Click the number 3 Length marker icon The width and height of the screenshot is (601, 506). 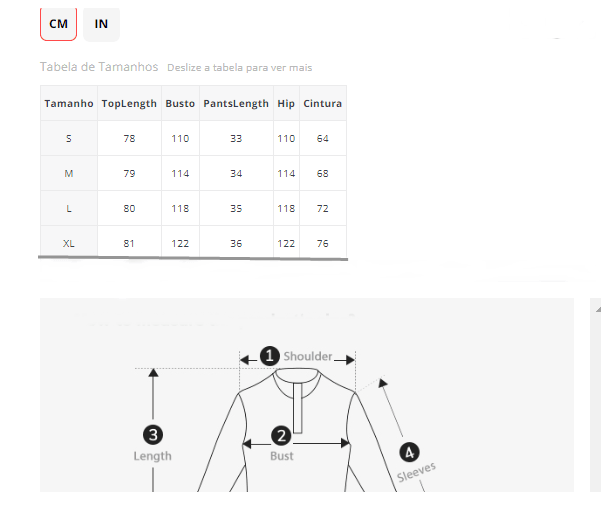153,435
